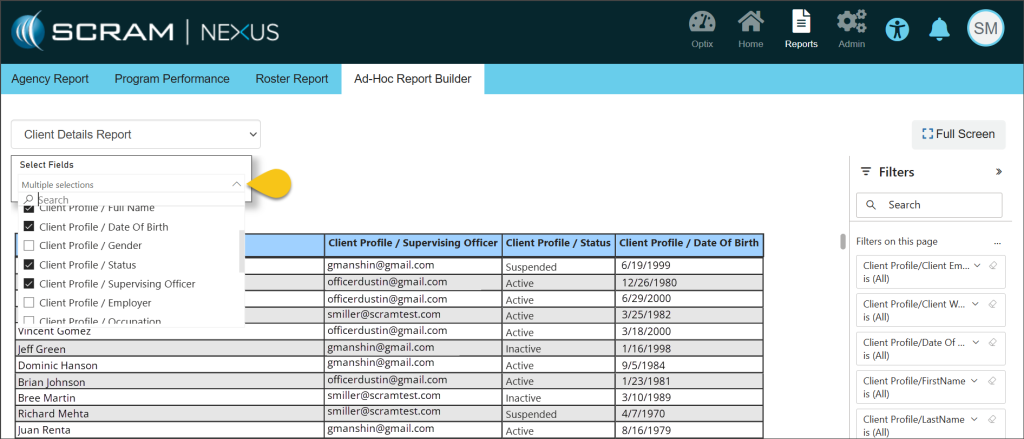The height and width of the screenshot is (439, 1024).
Task: Switch to the Agency Report tab
Action: pyautogui.click(x=50, y=79)
